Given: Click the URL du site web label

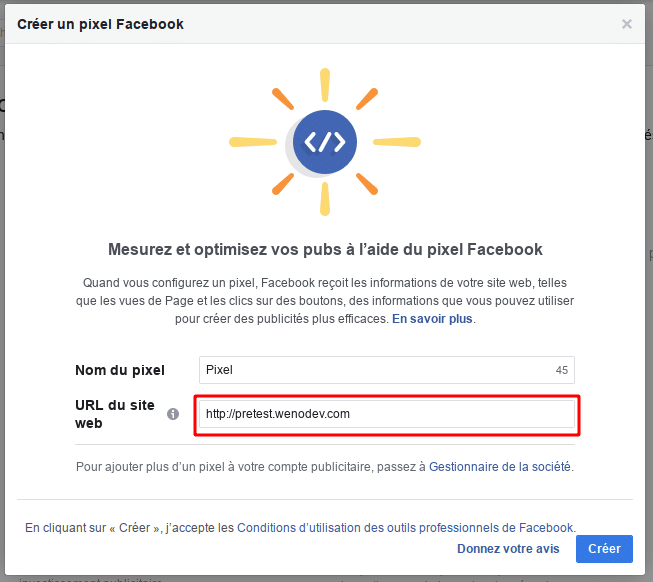Looking at the screenshot, I should (115, 414).
